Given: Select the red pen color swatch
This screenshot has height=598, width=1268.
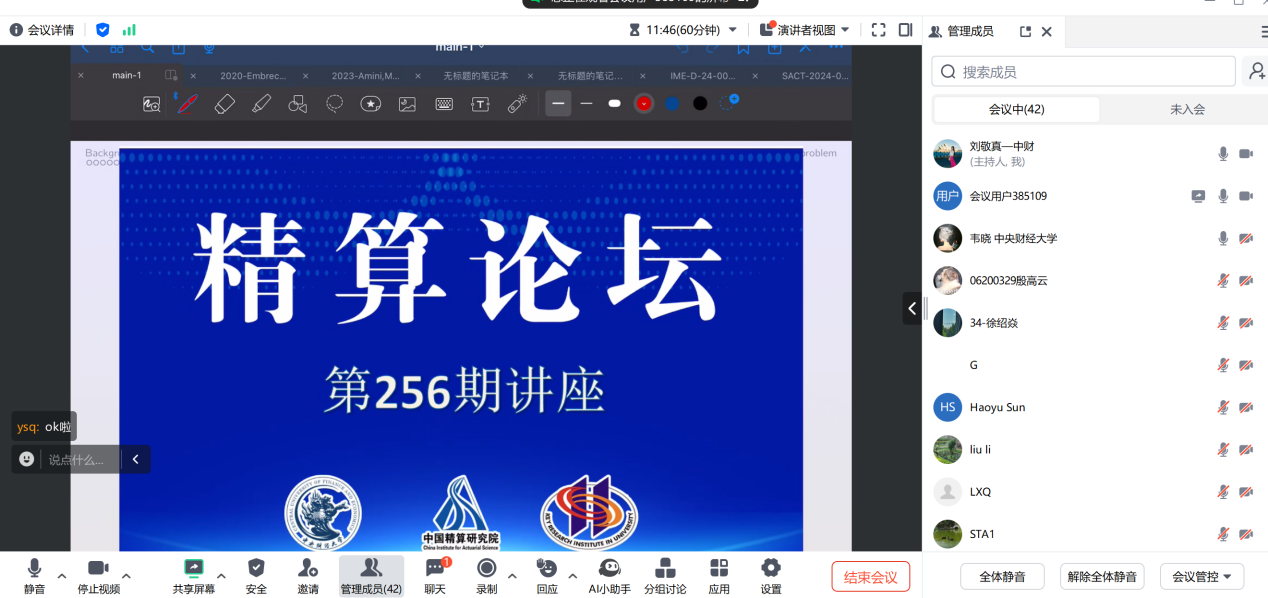Looking at the screenshot, I should (x=644, y=103).
